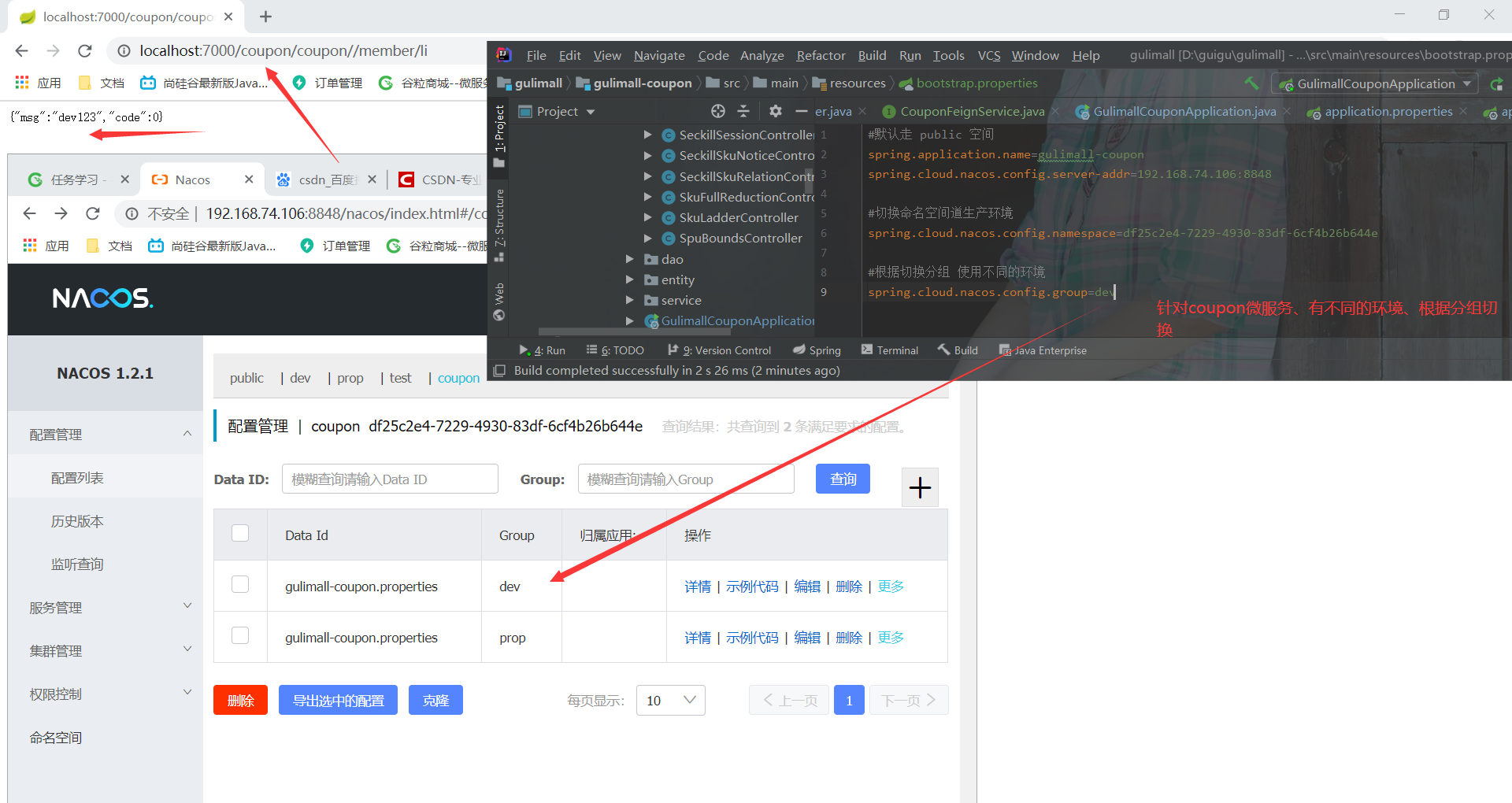Open the TODO tool window

click(615, 350)
